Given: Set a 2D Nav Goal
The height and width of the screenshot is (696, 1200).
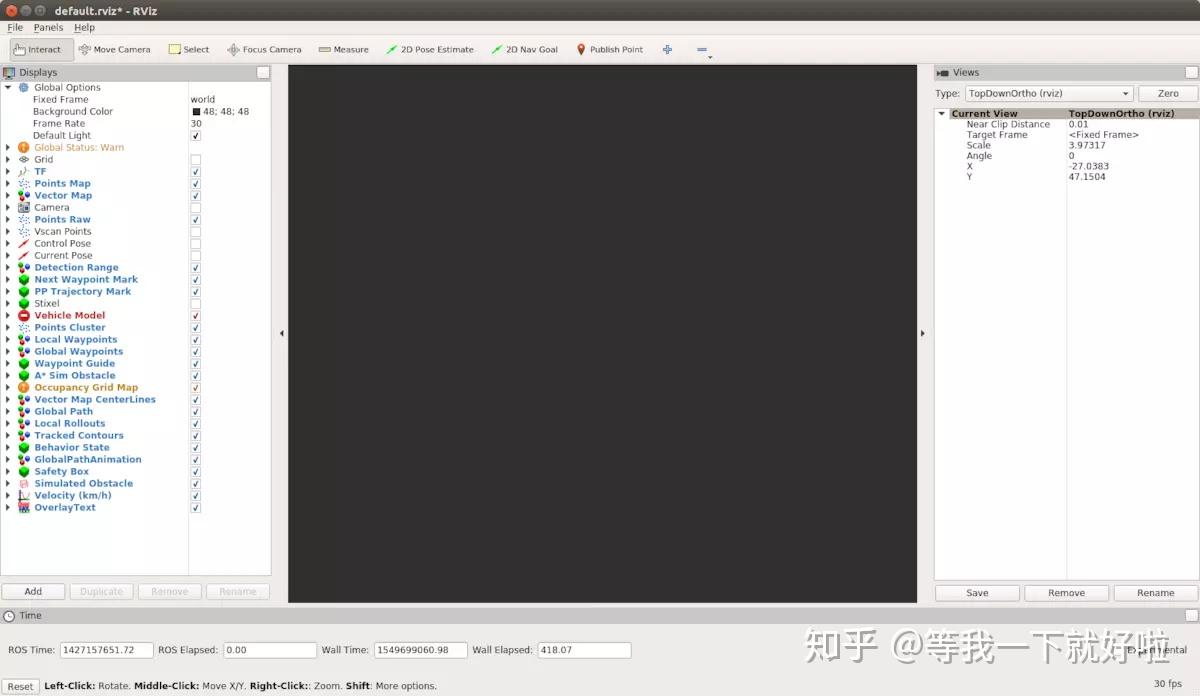Looking at the screenshot, I should (x=524, y=48).
